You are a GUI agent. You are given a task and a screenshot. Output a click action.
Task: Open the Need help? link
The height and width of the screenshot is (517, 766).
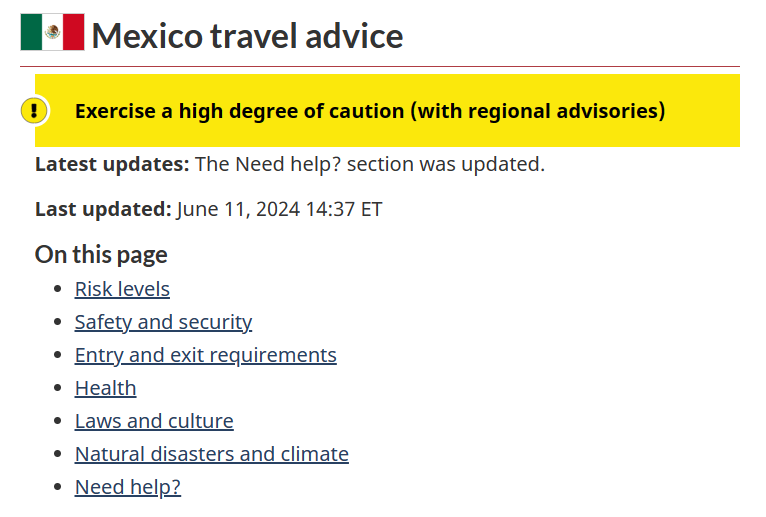(x=128, y=487)
